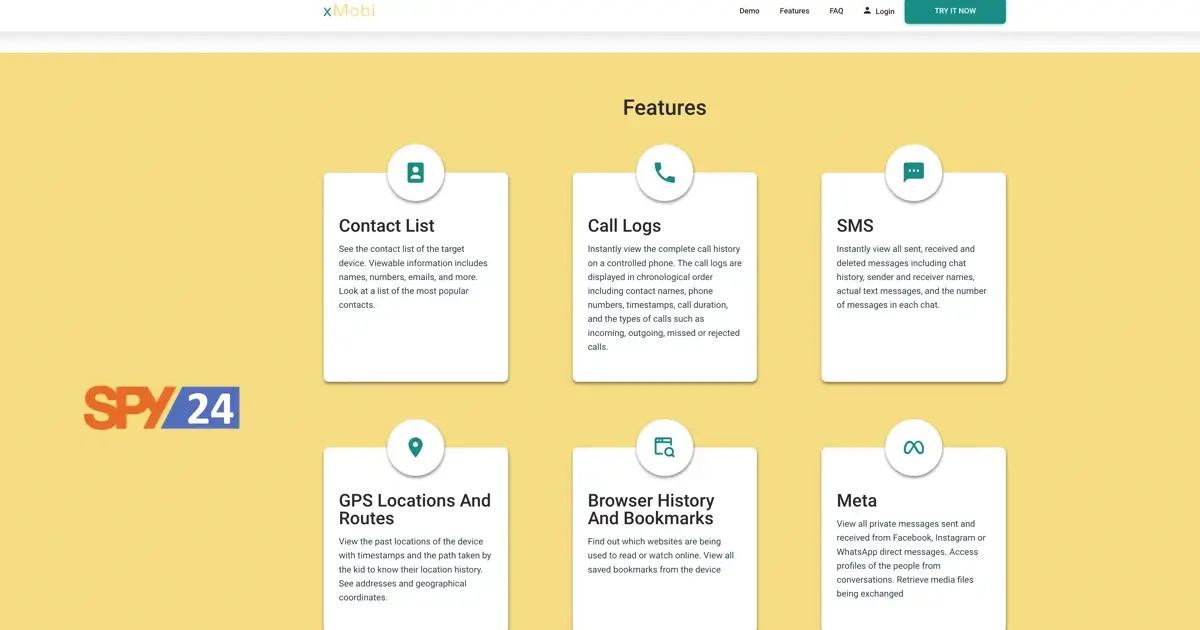Click the Features section title
Viewport: 1200px width, 630px height.
tap(665, 108)
